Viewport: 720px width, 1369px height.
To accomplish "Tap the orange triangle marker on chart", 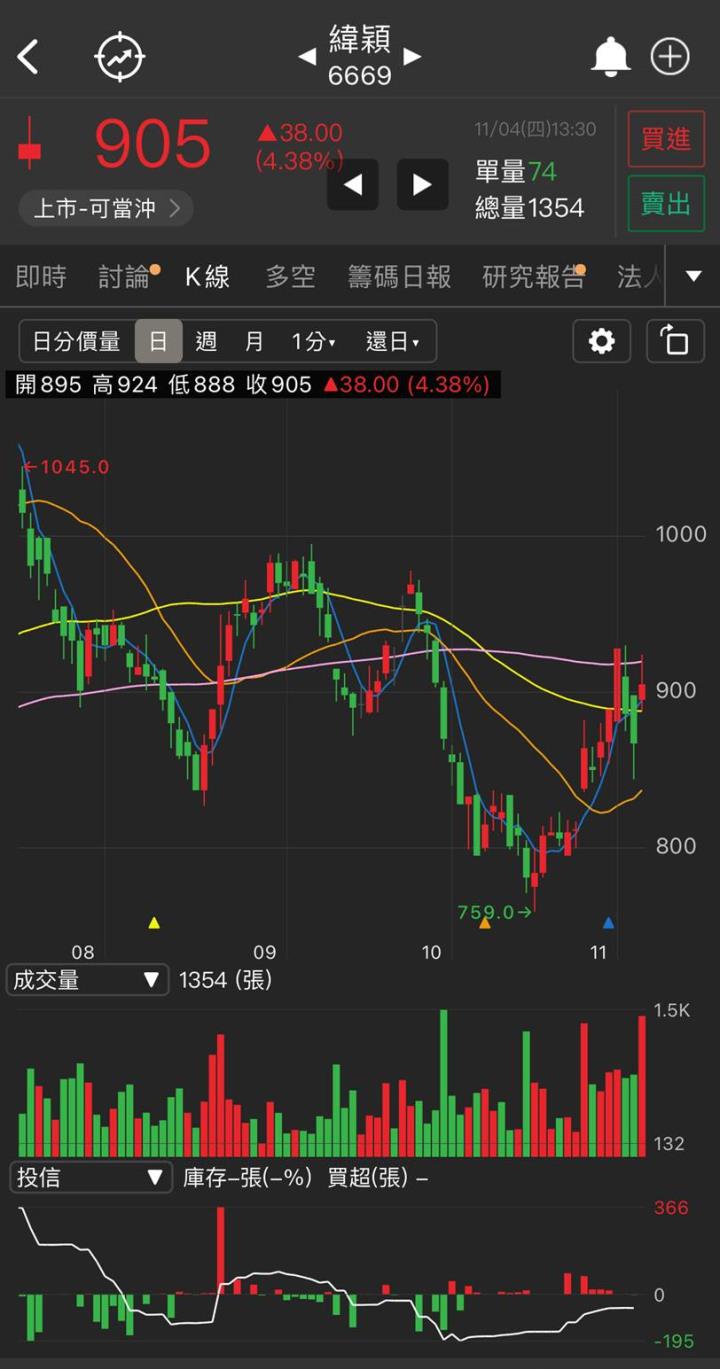I will click(x=485, y=922).
